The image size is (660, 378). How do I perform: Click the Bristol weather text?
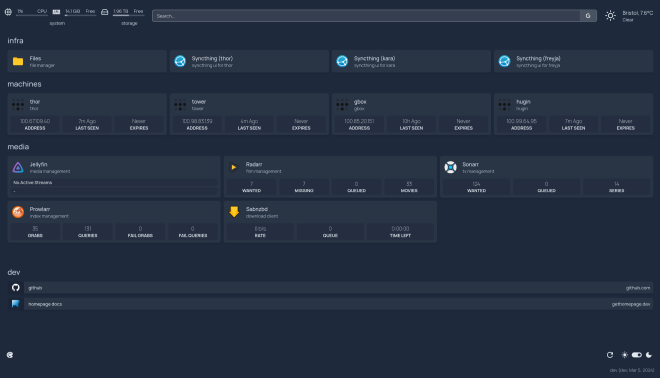coord(638,13)
